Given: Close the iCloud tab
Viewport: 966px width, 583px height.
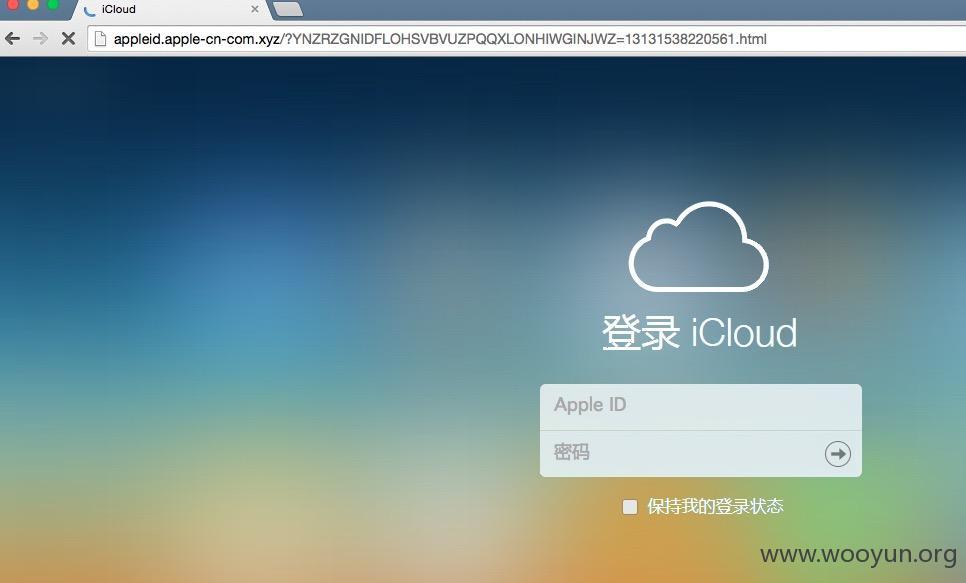Looking at the screenshot, I should [254, 9].
